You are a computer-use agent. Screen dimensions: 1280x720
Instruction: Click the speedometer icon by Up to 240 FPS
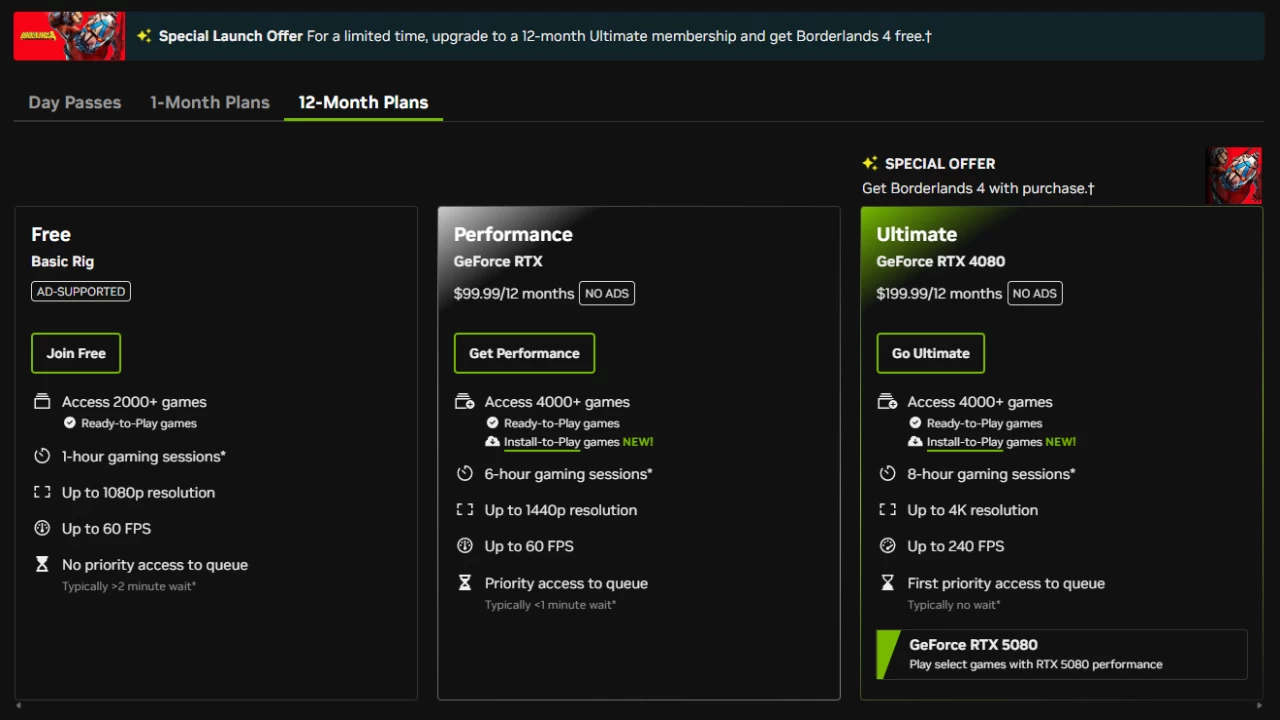[888, 546]
